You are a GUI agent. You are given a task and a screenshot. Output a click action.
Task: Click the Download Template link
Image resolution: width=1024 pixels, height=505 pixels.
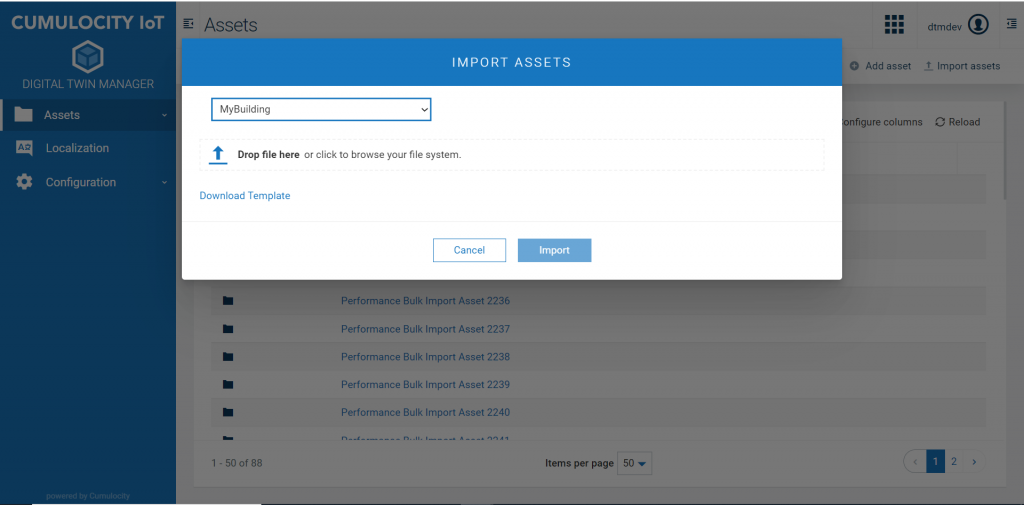point(245,196)
